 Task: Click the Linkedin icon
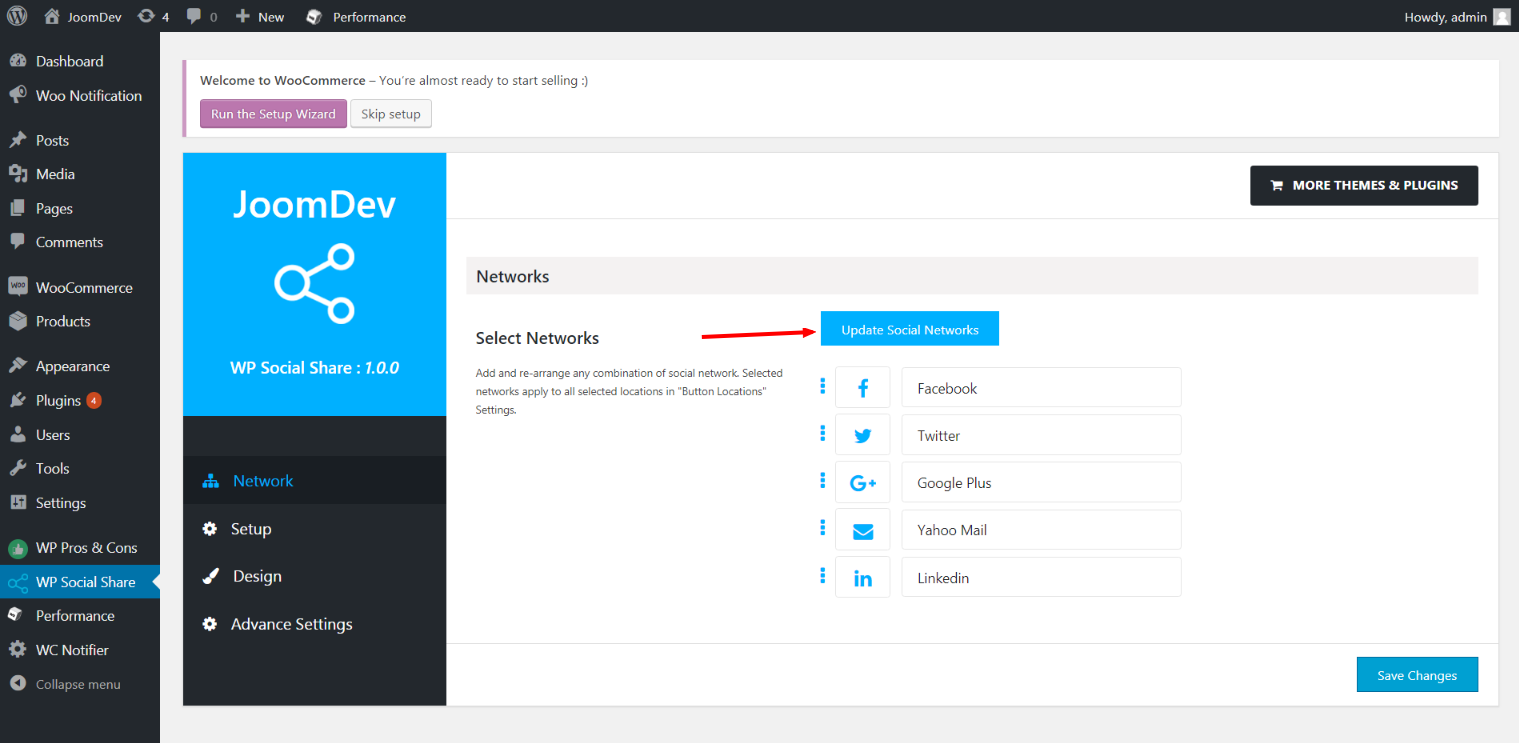862,578
